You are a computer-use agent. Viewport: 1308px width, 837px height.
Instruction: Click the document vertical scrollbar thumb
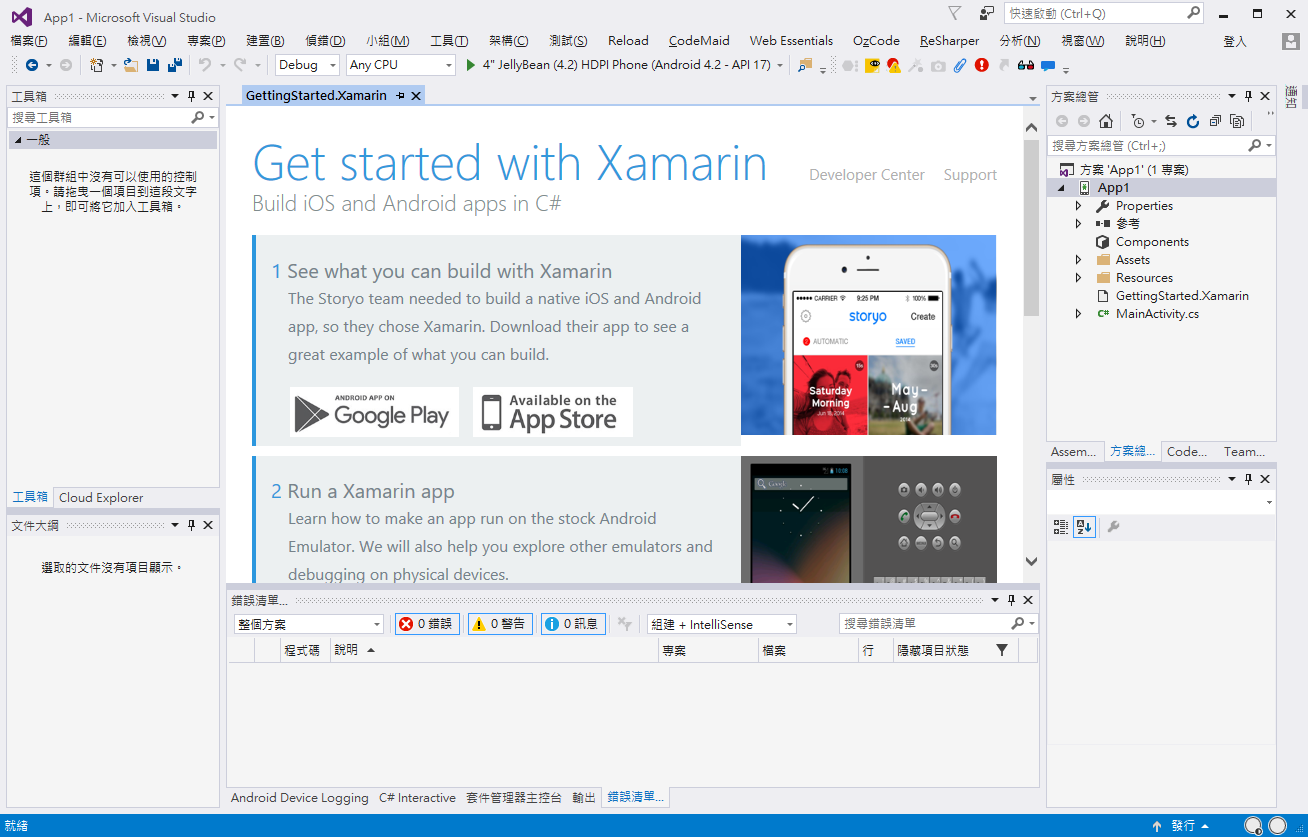click(1031, 229)
